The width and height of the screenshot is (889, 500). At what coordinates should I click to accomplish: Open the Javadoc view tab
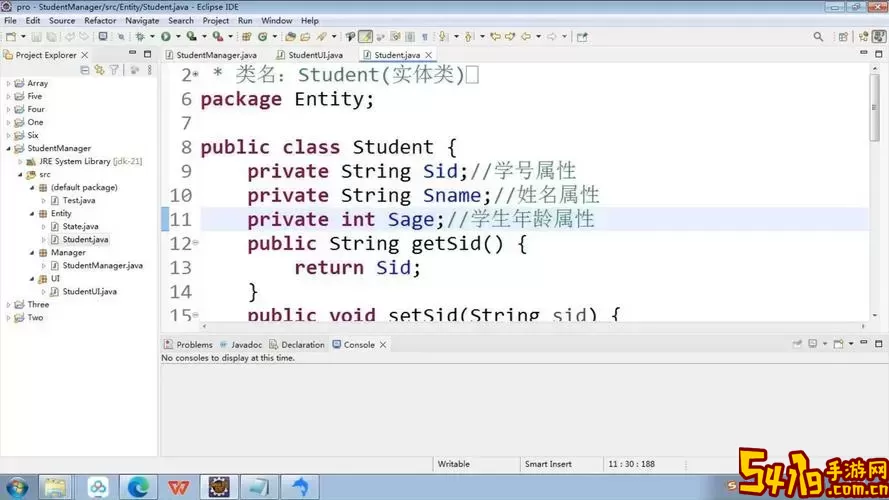[x=241, y=345]
